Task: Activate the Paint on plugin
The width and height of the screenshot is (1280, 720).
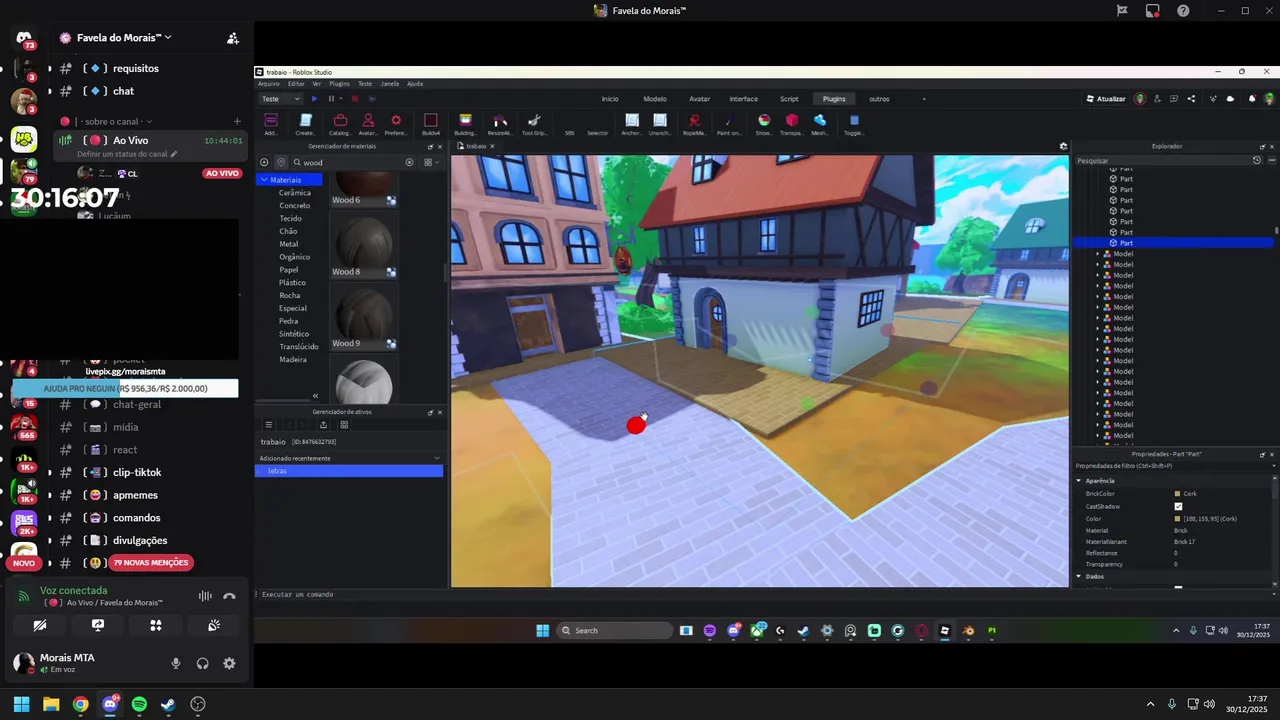Action: [x=728, y=124]
